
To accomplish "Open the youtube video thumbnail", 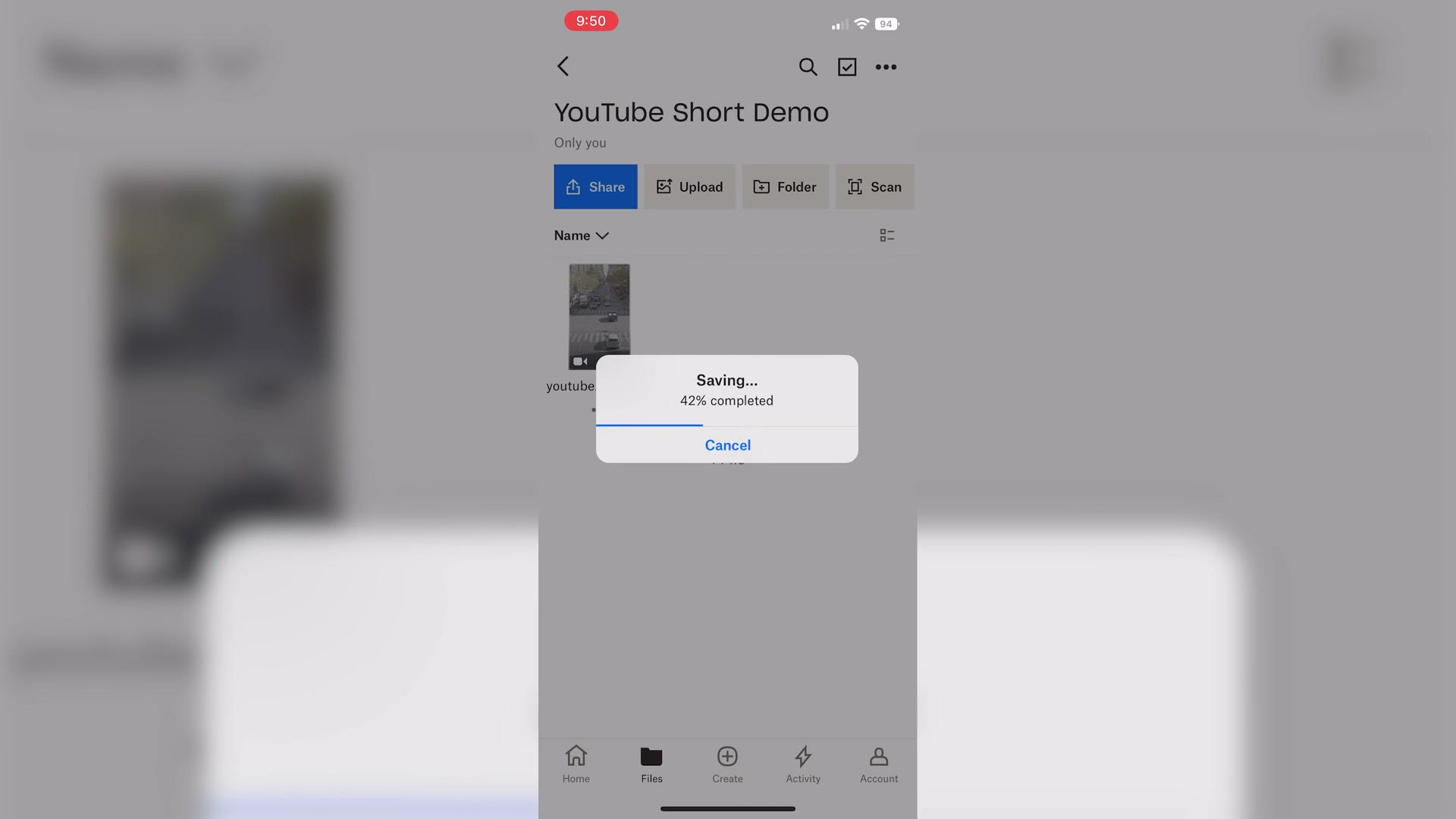I will (x=599, y=316).
